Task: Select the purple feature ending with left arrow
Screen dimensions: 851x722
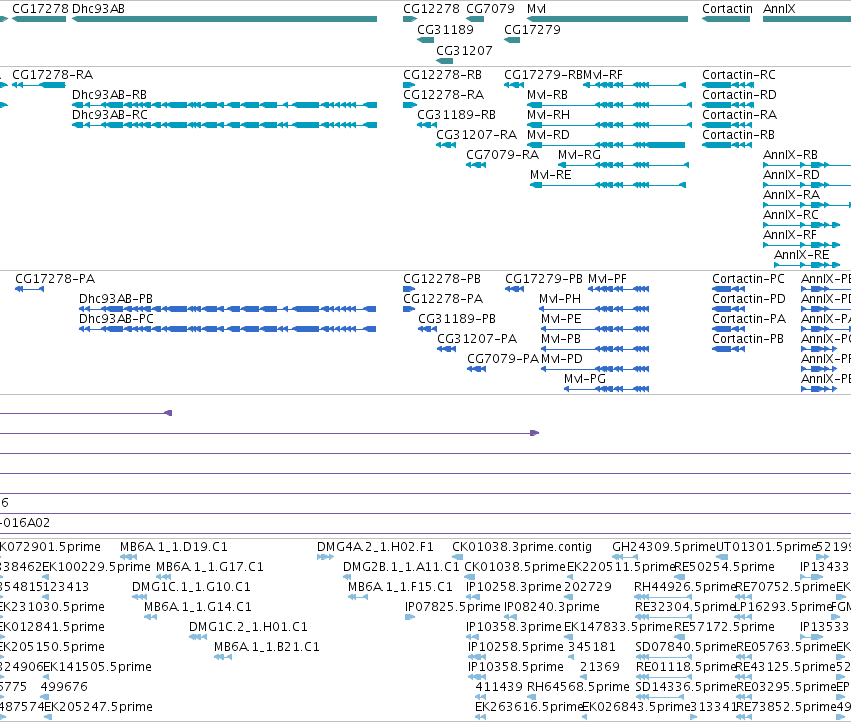Action: pos(86,413)
